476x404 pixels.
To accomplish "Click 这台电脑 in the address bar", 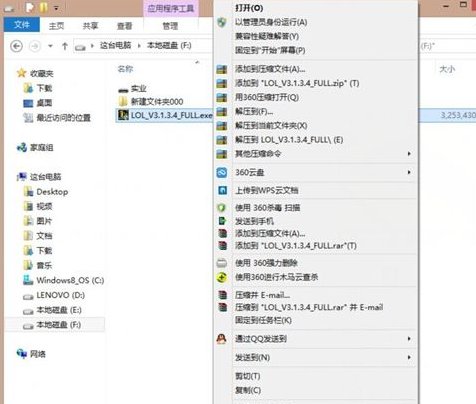I will (x=115, y=45).
